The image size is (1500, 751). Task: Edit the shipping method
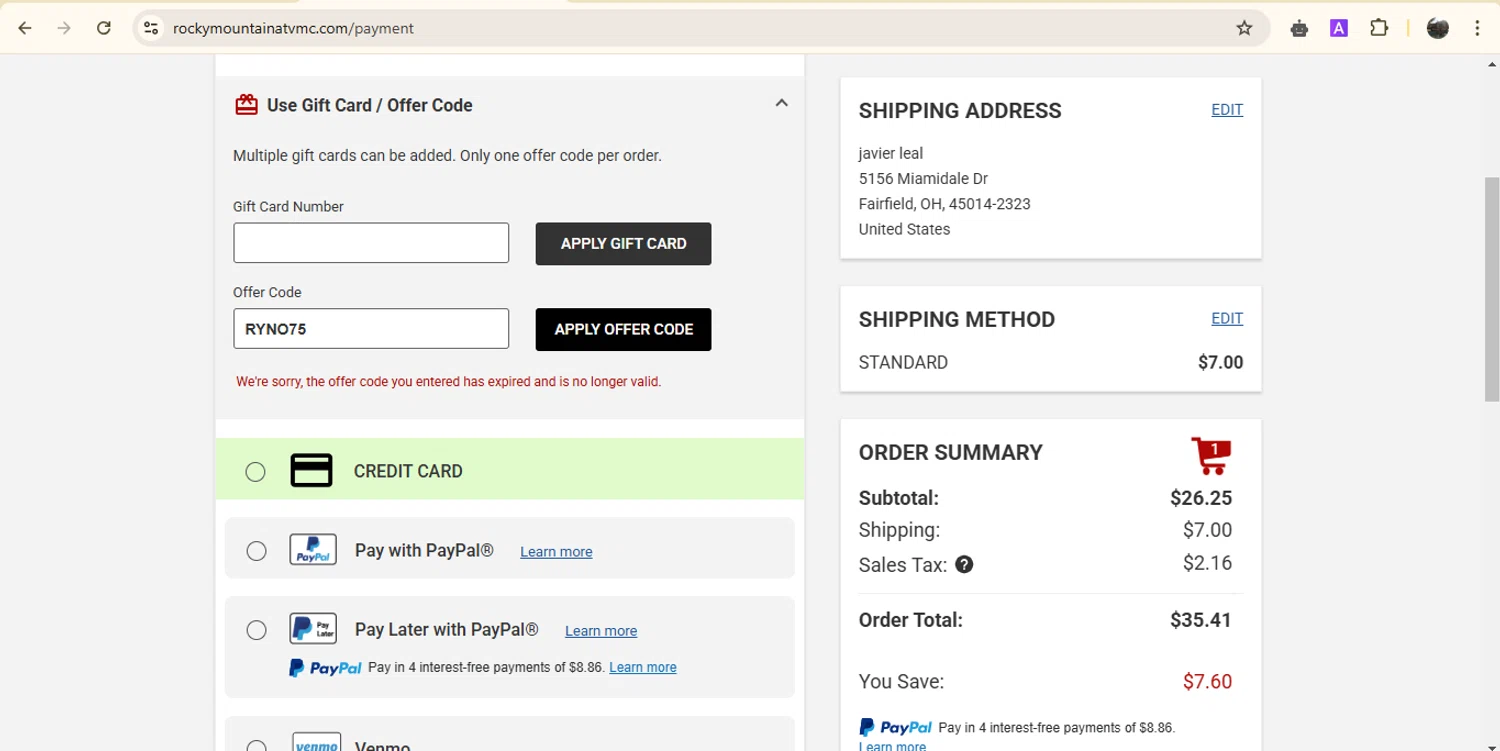point(1227,319)
